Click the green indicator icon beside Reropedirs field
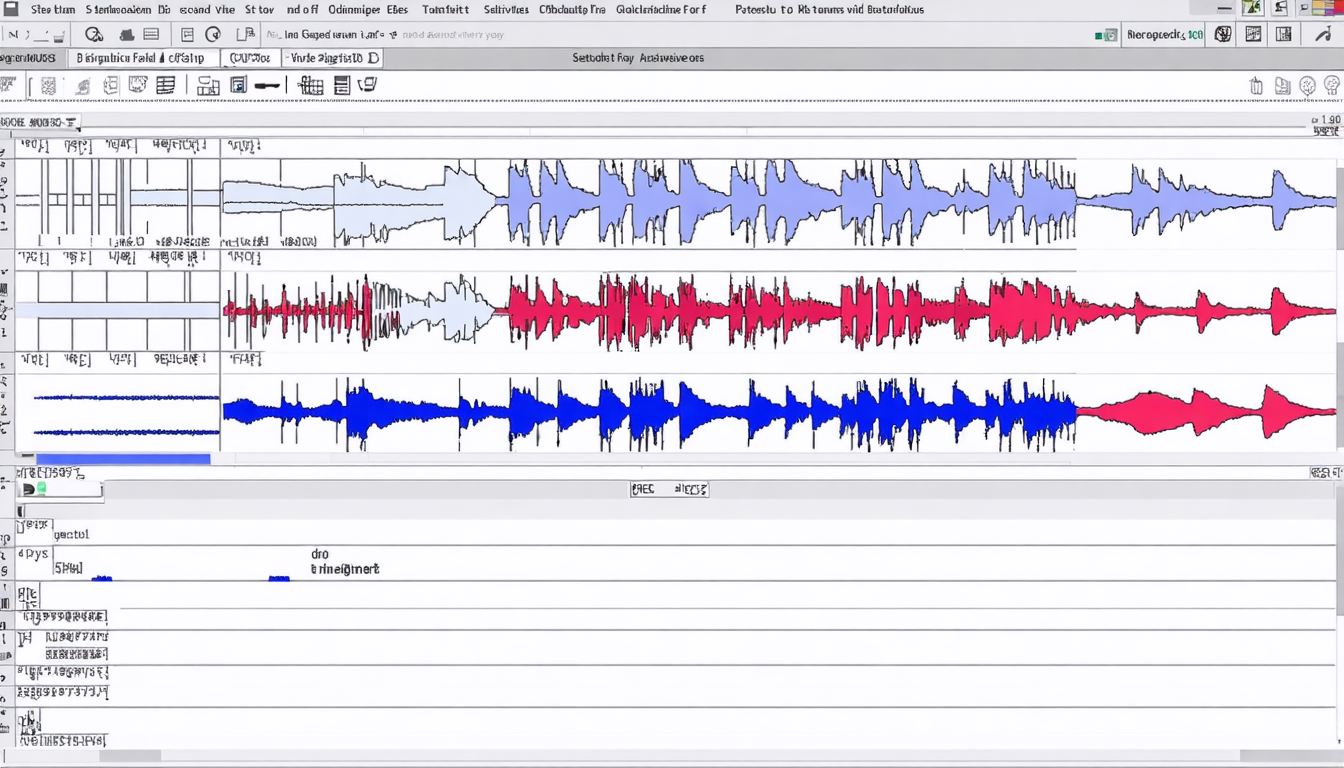Screen dimensions: 1344x768 [1106, 35]
